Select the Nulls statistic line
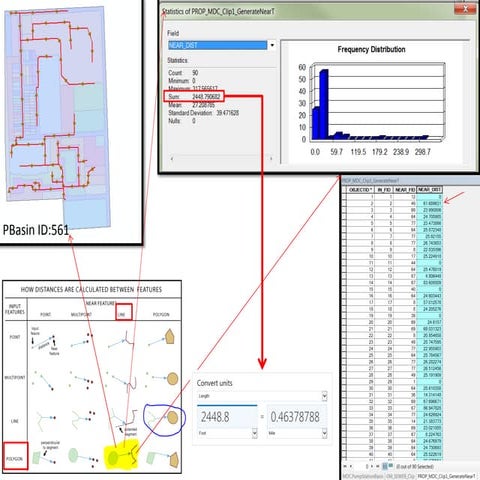 (182, 121)
